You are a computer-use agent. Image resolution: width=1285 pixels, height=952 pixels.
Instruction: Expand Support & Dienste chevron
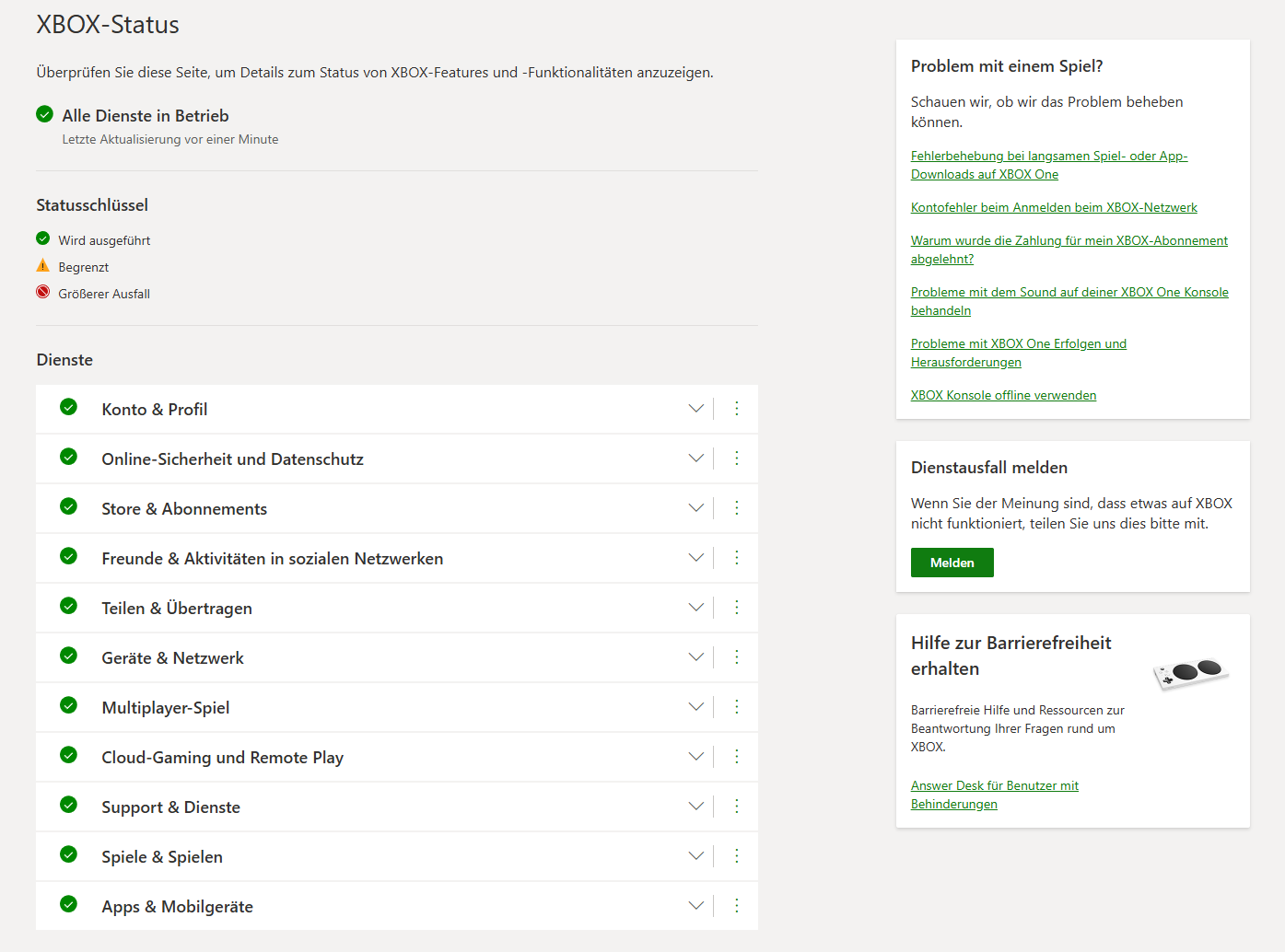[x=696, y=807]
